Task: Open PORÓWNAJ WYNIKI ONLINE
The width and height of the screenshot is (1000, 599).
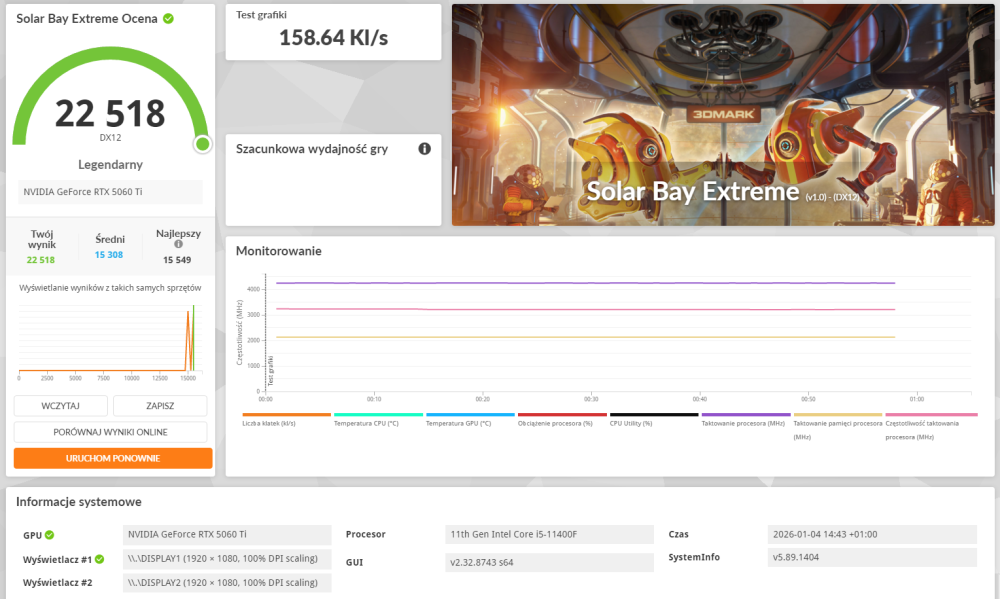Action: (x=110, y=432)
